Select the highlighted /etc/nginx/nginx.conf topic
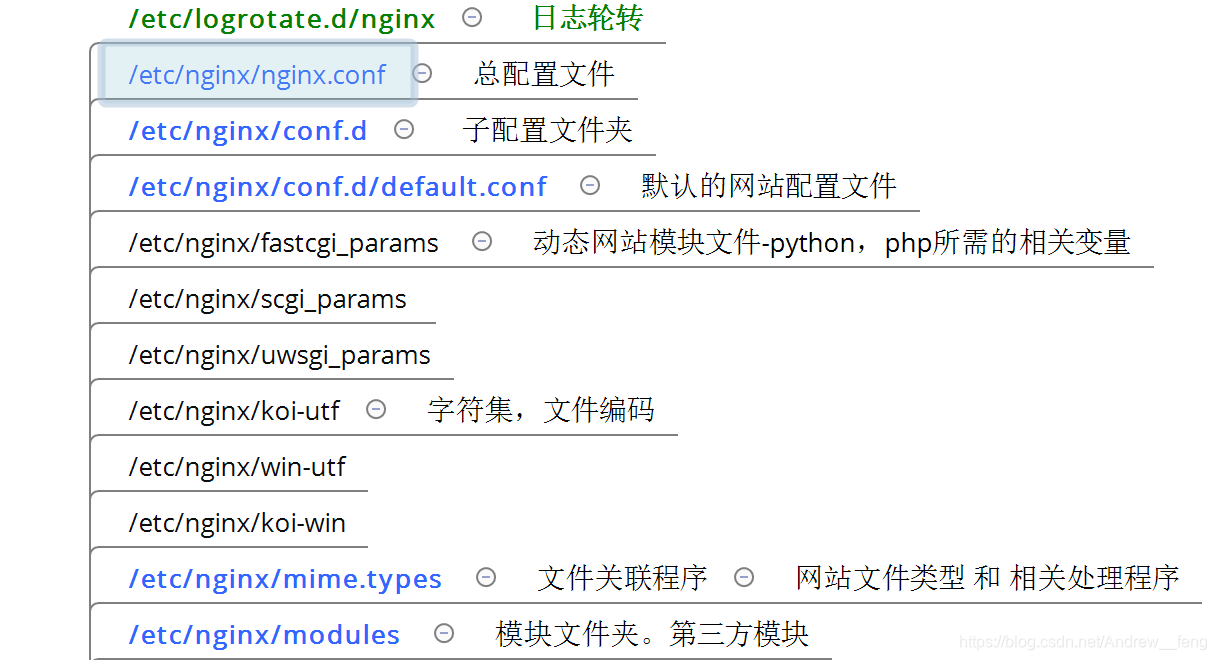Viewport: 1216px width, 660px height. tap(257, 74)
